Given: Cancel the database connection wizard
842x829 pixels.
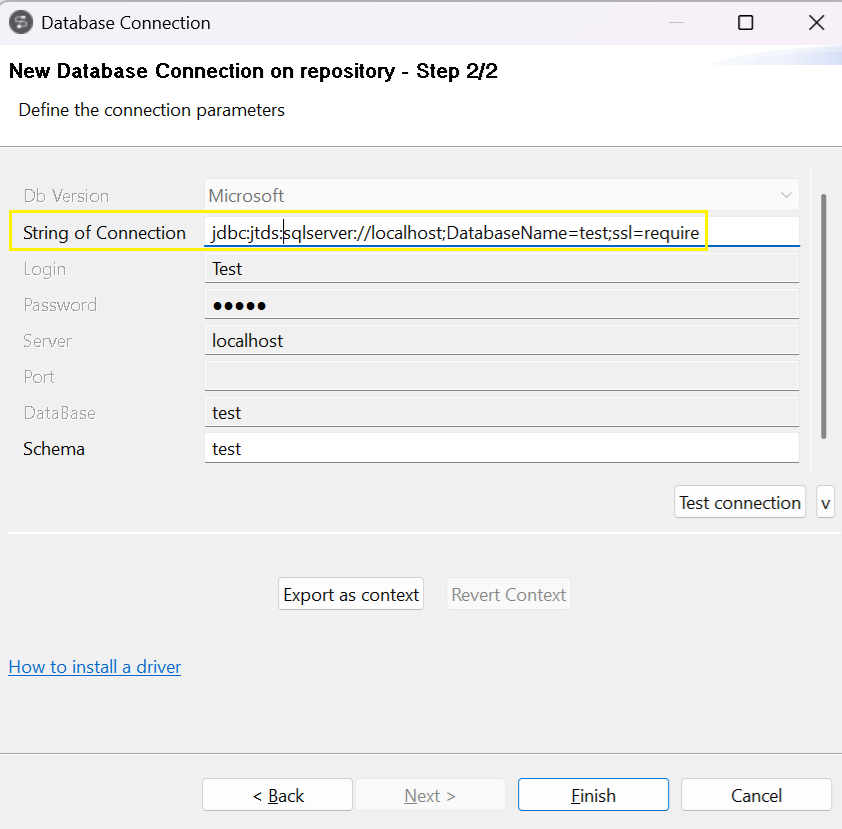Looking at the screenshot, I should (x=756, y=796).
